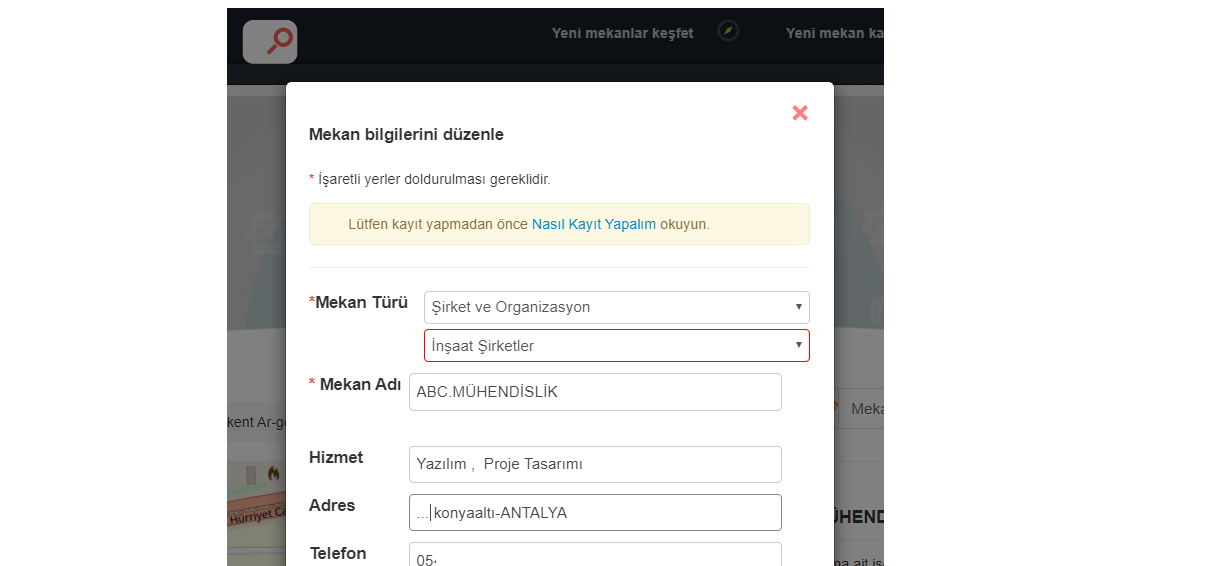Click into the Hizmet text field
The width and height of the screenshot is (1210, 566).
click(x=595, y=464)
